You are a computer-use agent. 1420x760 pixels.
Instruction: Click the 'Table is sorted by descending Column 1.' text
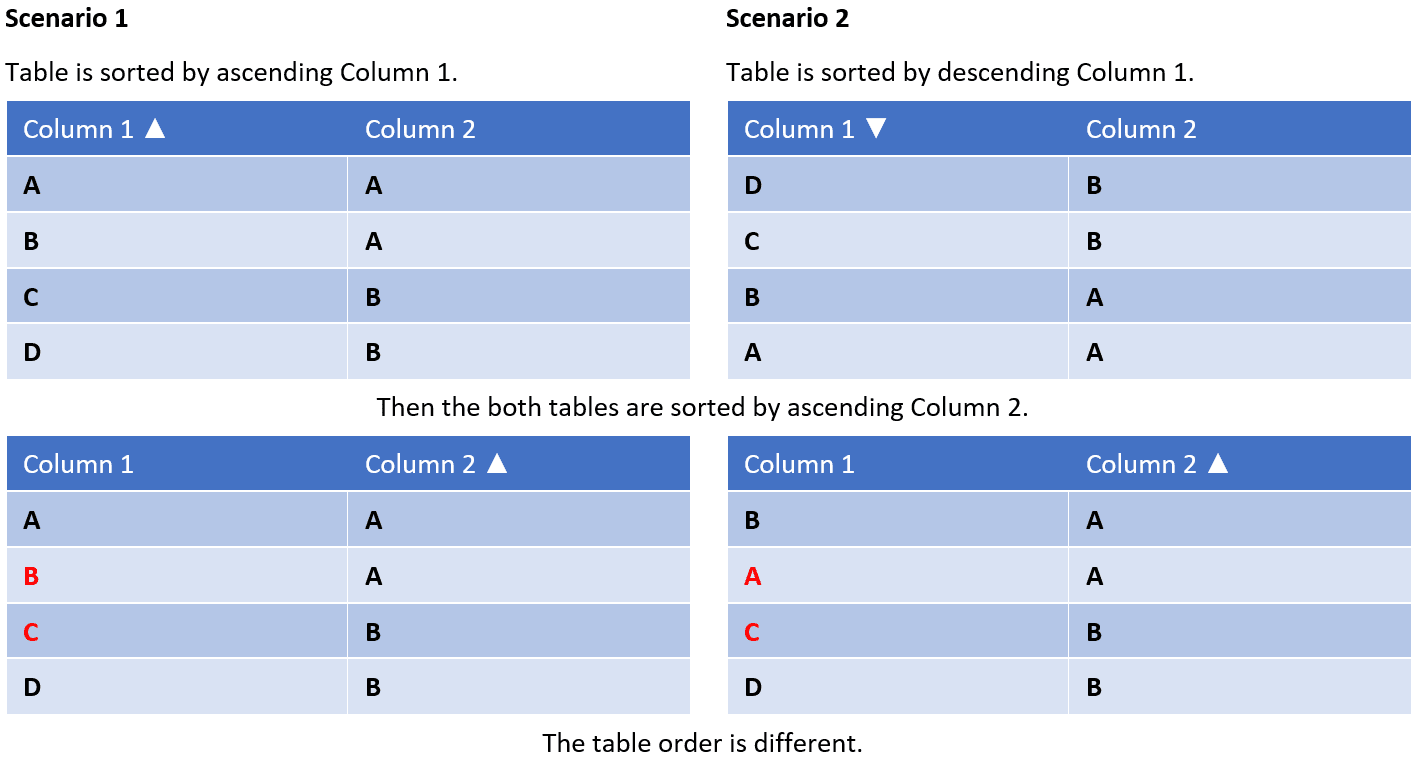(x=960, y=73)
